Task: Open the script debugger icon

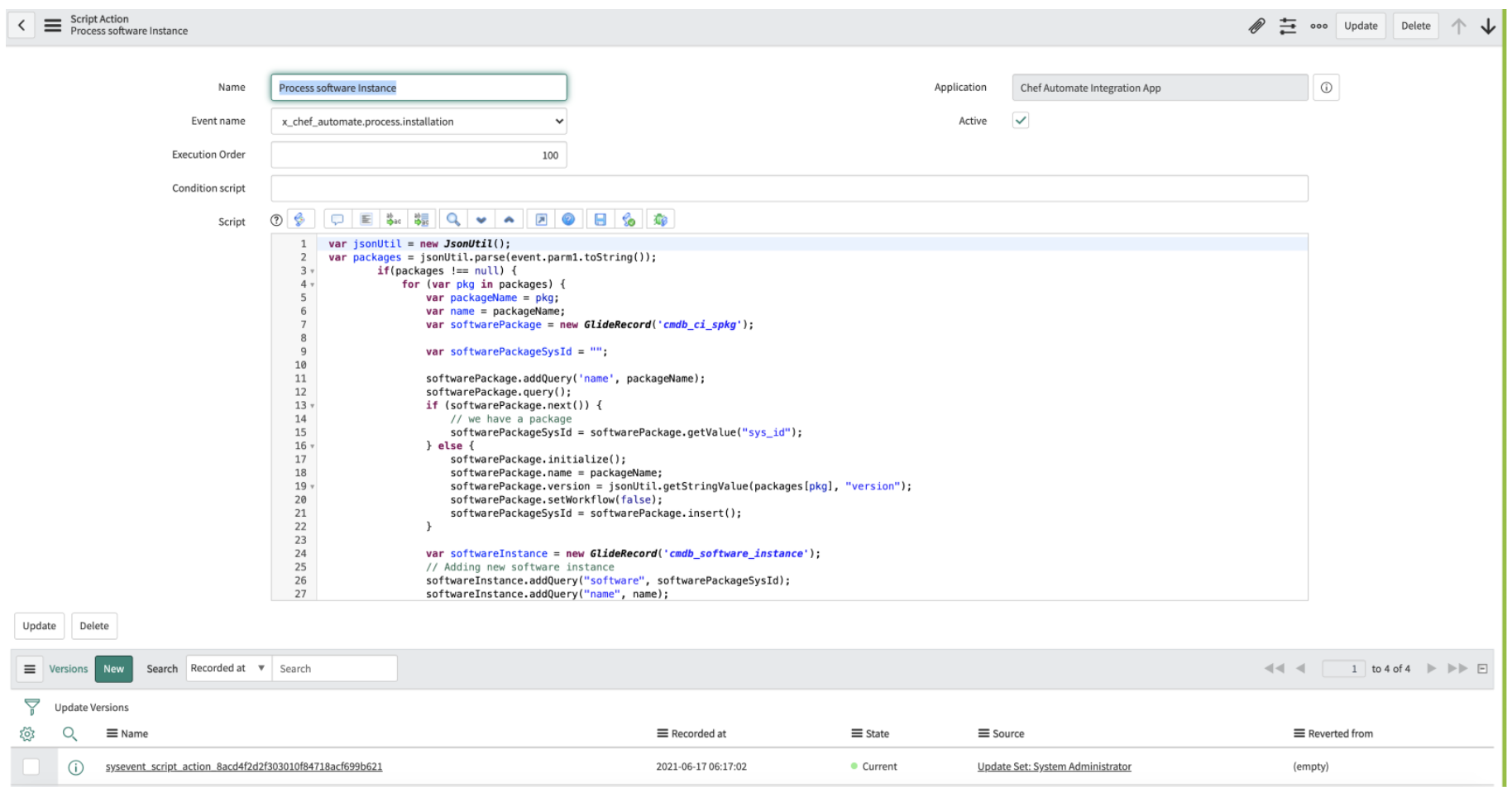Action: [660, 219]
